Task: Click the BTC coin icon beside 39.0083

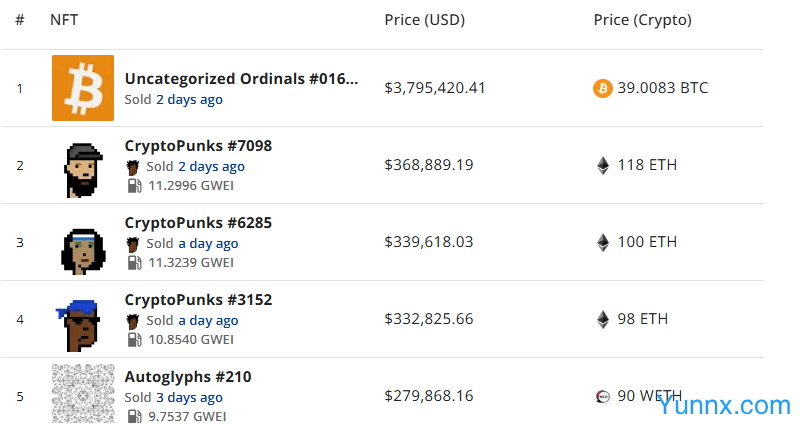Action: [602, 88]
